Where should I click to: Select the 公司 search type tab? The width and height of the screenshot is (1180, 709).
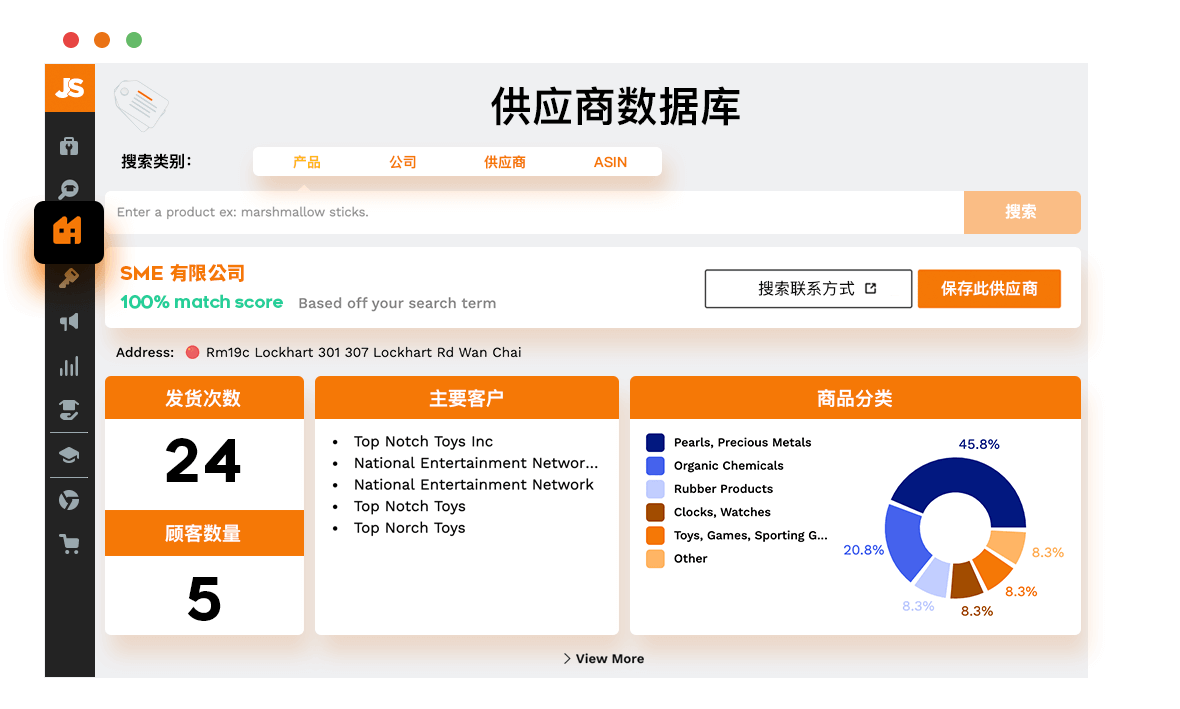click(x=403, y=162)
